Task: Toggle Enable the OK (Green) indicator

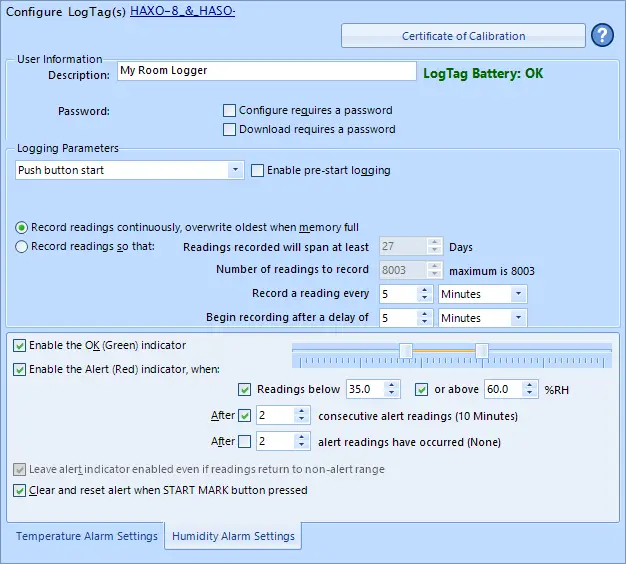Action: pos(19,345)
